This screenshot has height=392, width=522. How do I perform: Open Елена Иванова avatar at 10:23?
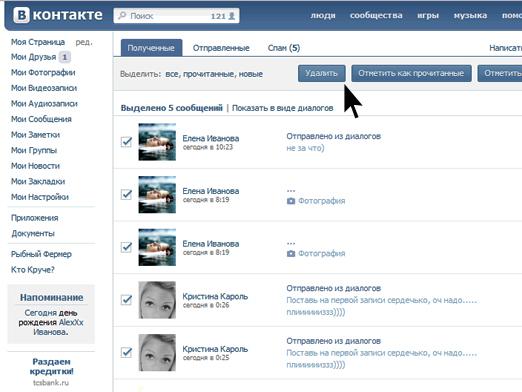[x=157, y=142]
